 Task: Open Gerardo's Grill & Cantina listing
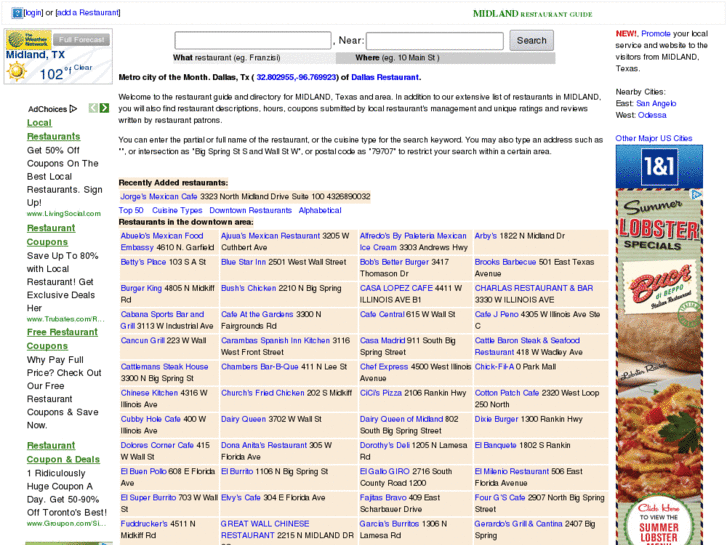(518, 524)
